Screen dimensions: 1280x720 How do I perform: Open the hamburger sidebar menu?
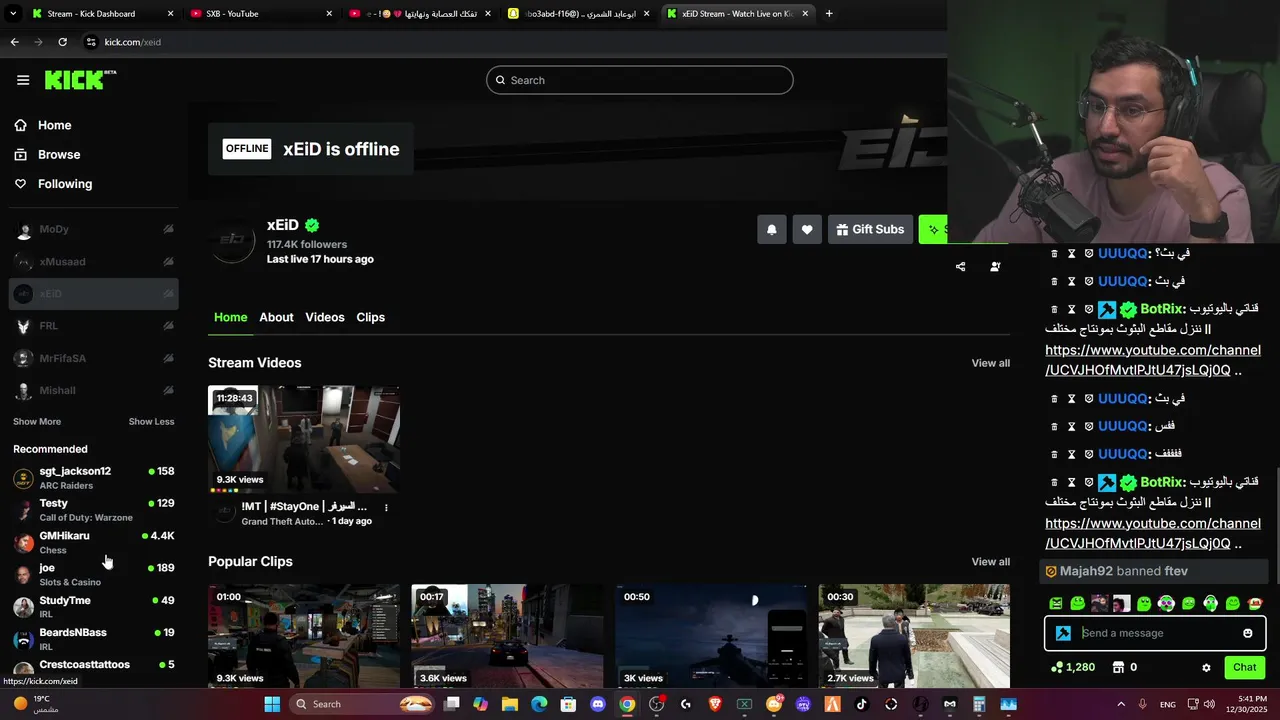pyautogui.click(x=23, y=80)
